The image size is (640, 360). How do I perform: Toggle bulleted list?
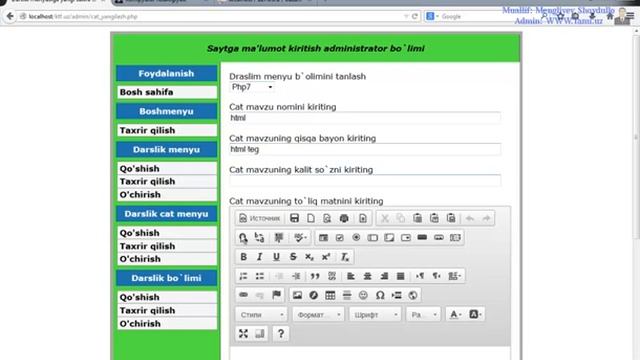click(x=260, y=276)
